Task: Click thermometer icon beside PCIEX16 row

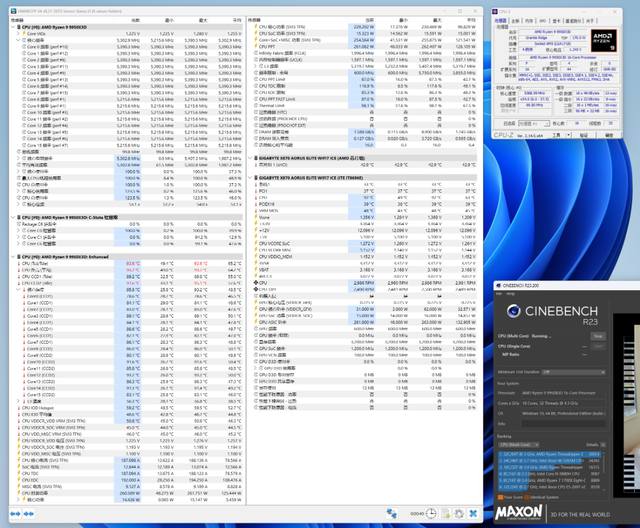Action: [x=256, y=204]
